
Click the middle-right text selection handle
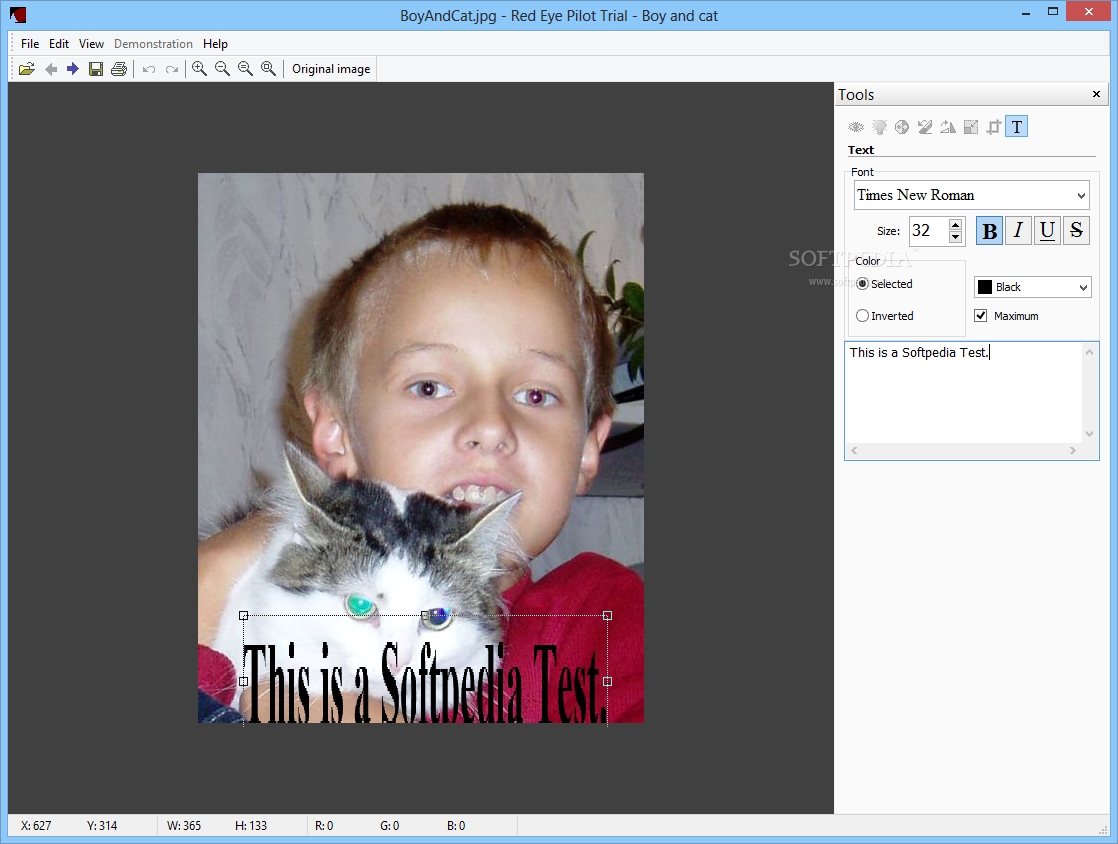coord(607,681)
